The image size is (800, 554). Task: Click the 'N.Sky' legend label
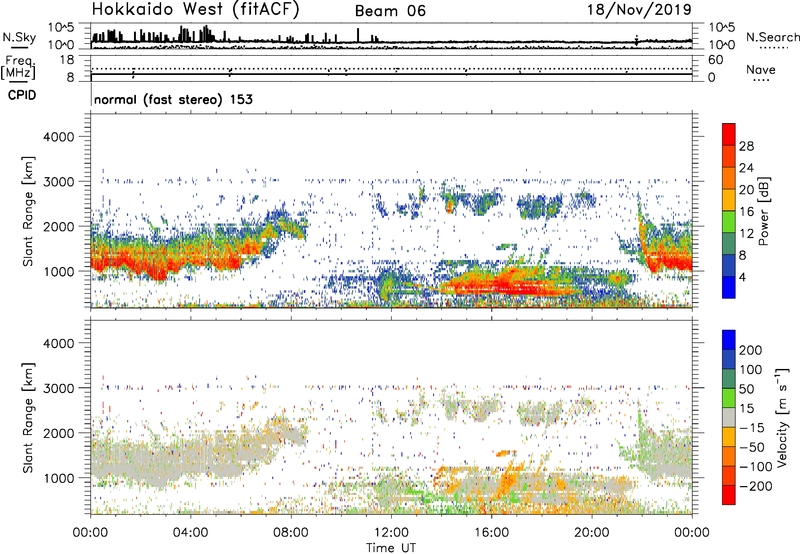[19, 37]
